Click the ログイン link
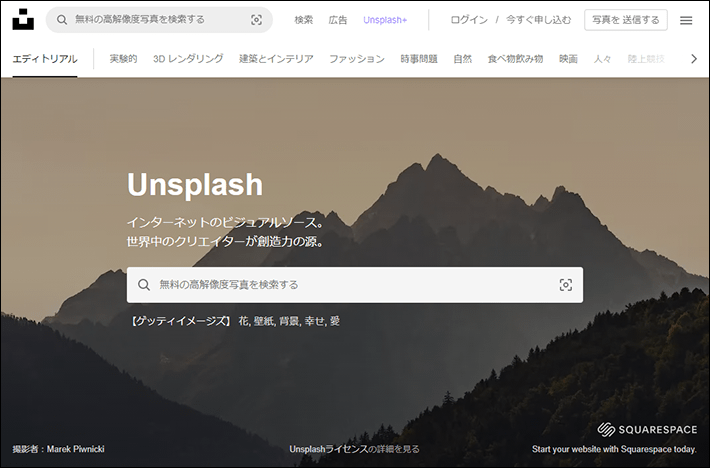 (469, 20)
